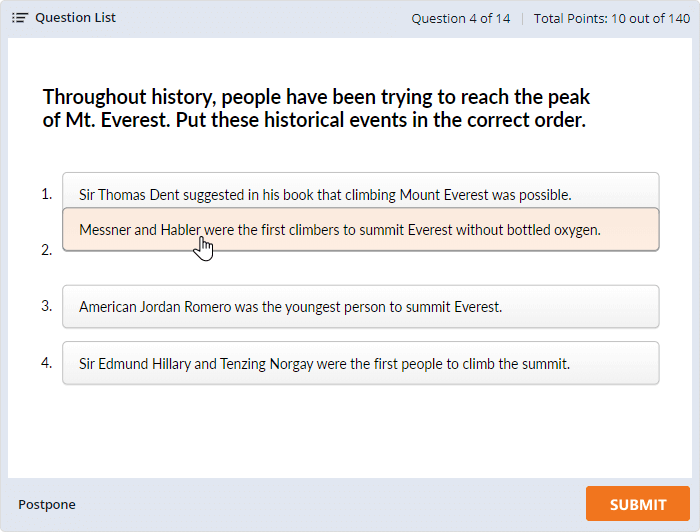Click the number 3 position label
Image resolution: width=700 pixels, height=532 pixels.
tap(47, 306)
